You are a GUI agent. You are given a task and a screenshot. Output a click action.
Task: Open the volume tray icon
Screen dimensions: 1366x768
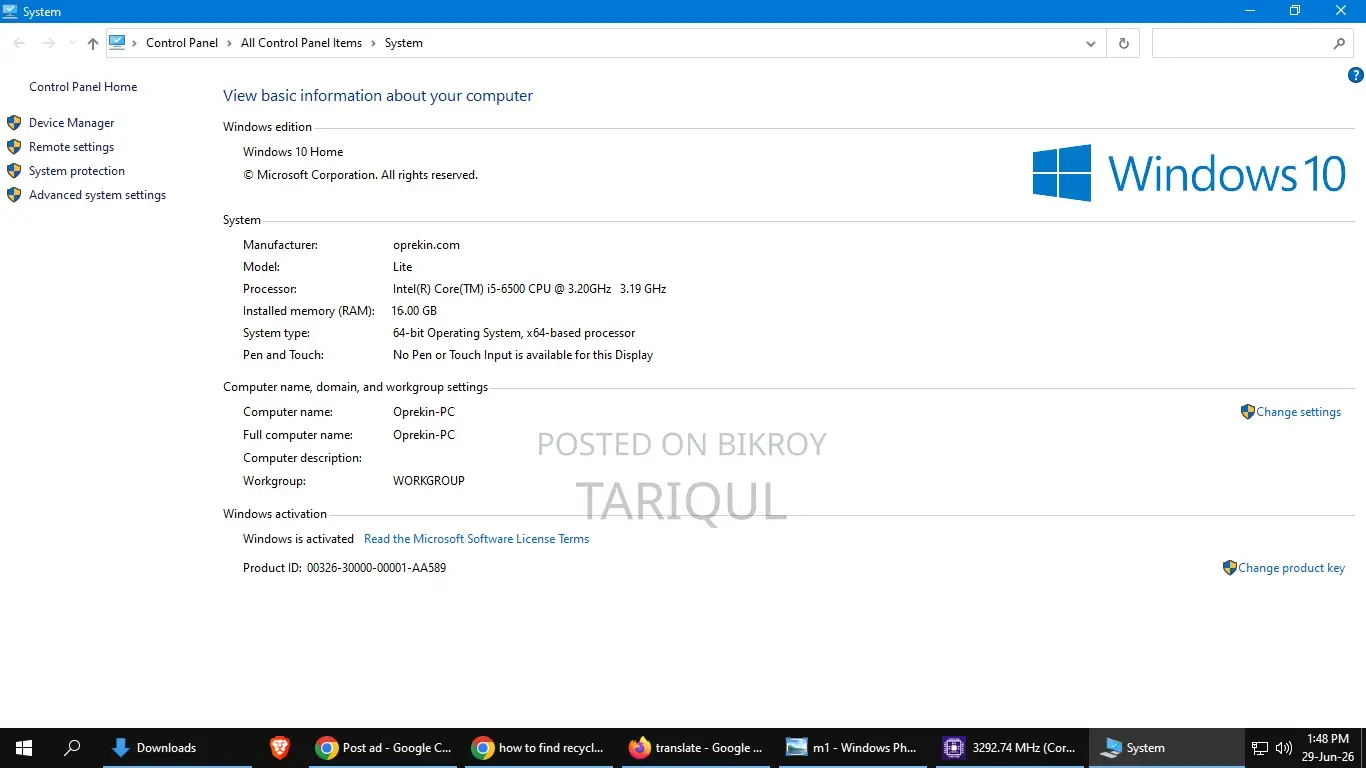pyautogui.click(x=1284, y=747)
